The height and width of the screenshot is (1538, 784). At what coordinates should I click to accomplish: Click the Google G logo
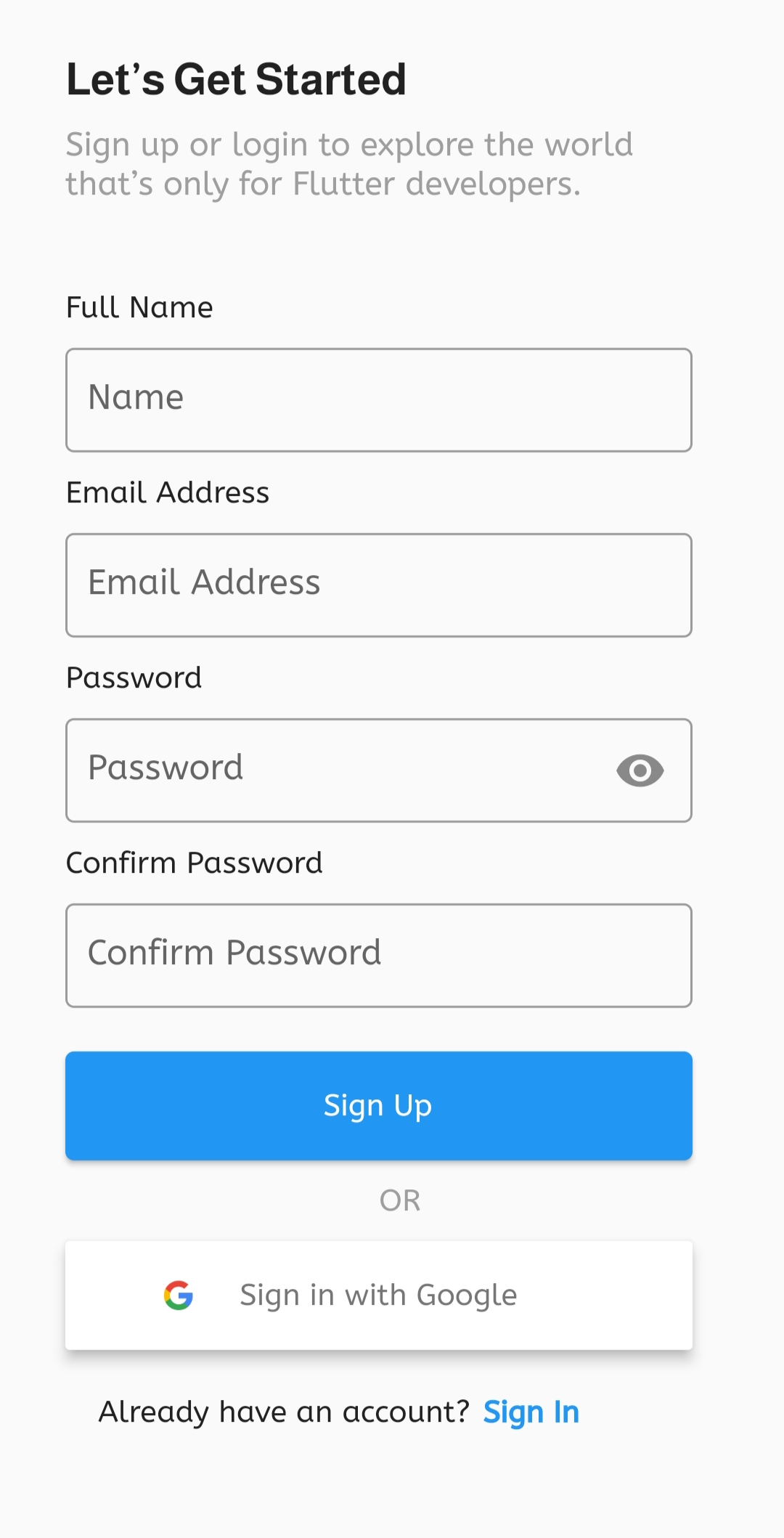pos(179,1295)
